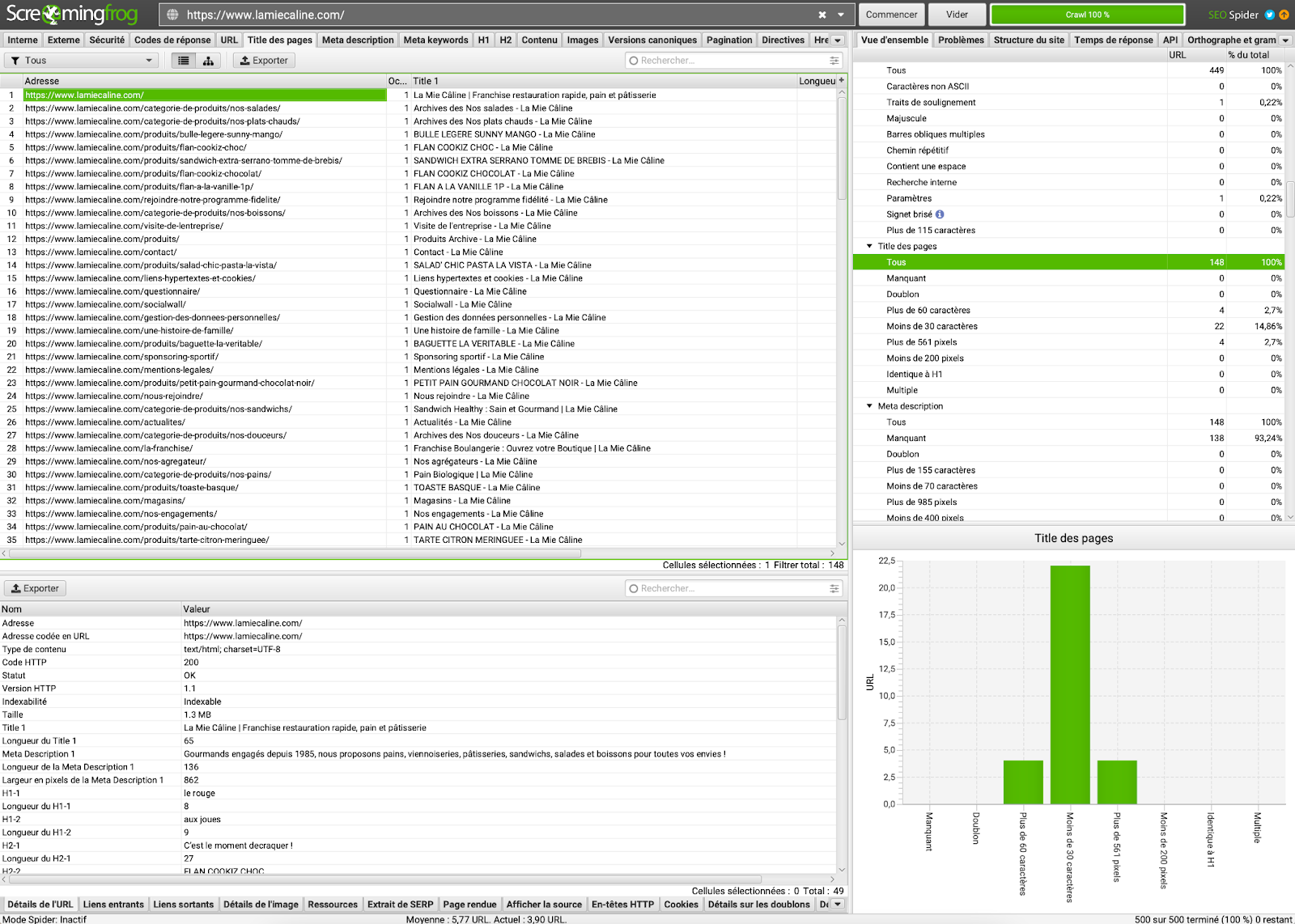The image size is (1295, 924).
Task: Select the lamiecaline.com/contact/ row
Action: (x=418, y=252)
